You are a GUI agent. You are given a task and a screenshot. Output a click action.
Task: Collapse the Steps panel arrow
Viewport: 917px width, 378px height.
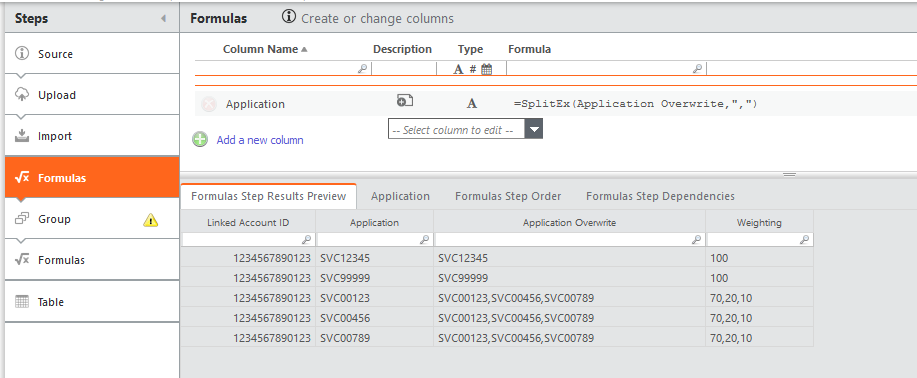[x=163, y=19]
